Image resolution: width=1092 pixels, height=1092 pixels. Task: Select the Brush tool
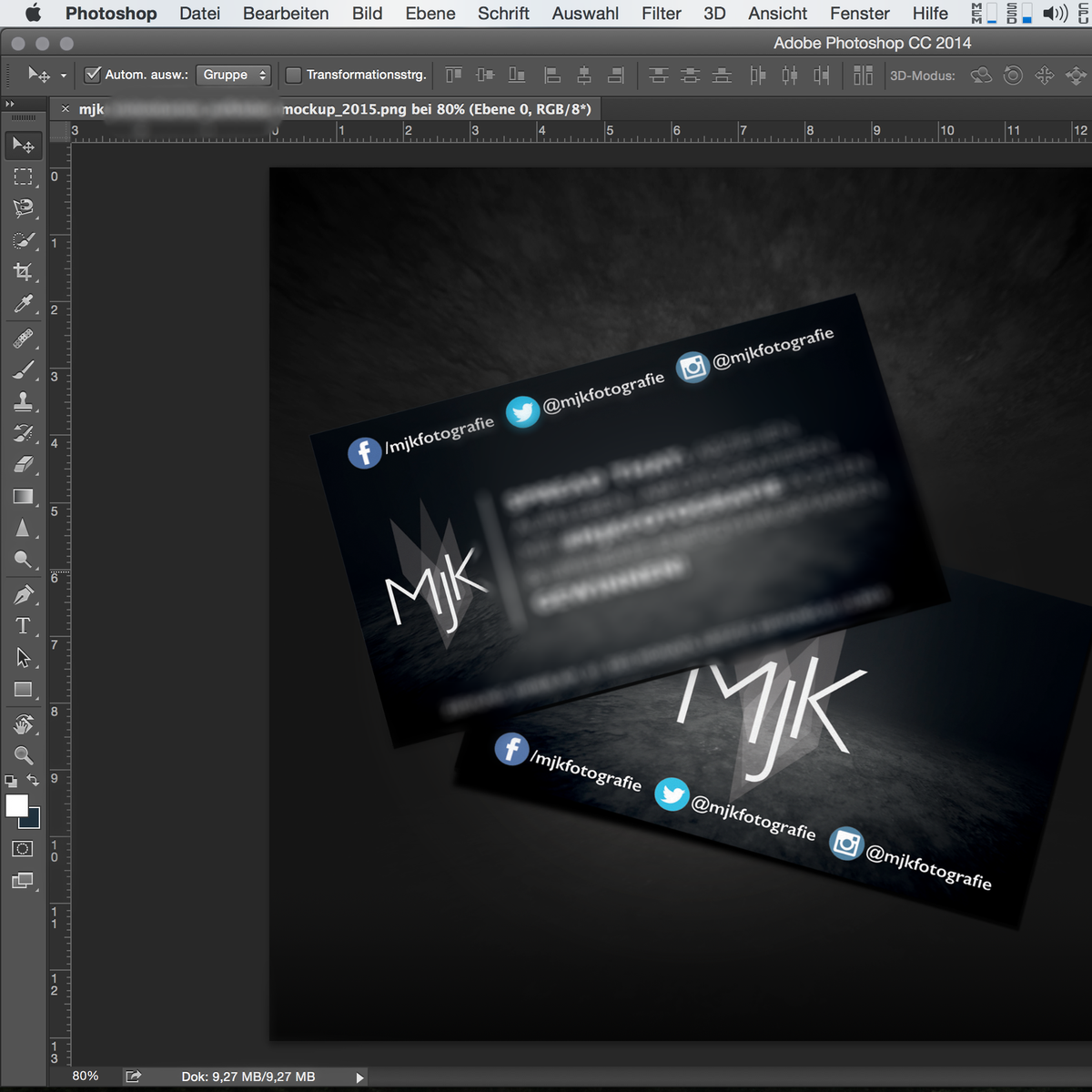coord(23,370)
